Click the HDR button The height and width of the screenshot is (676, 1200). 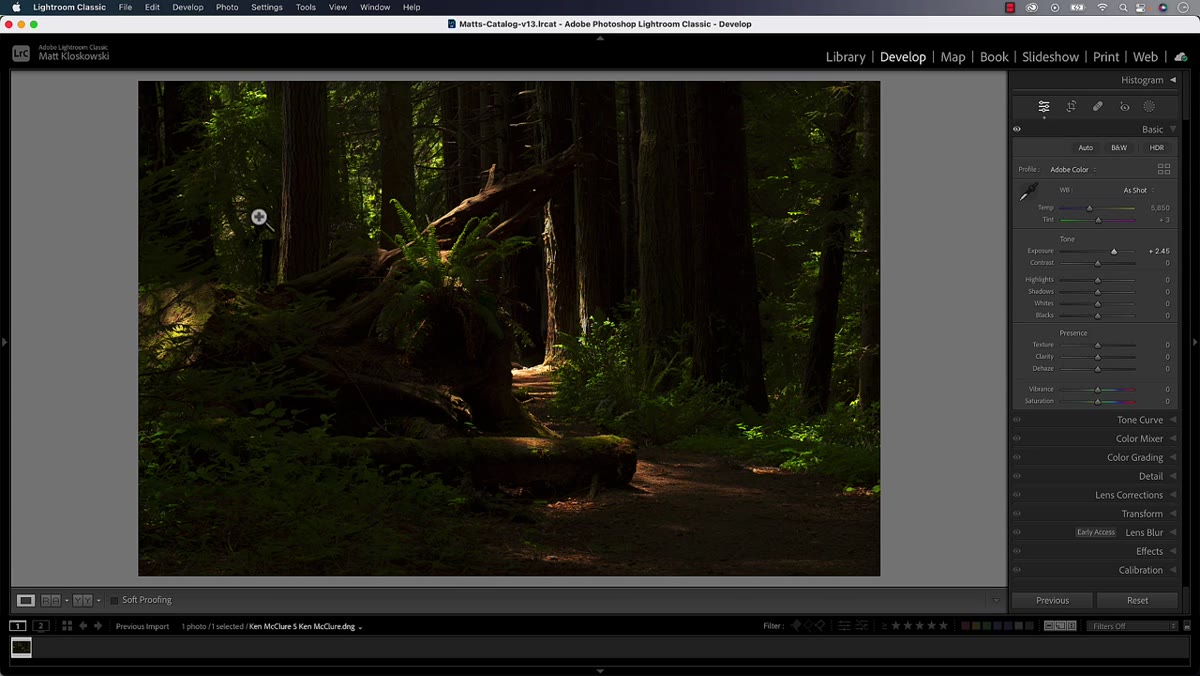[x=1156, y=148]
